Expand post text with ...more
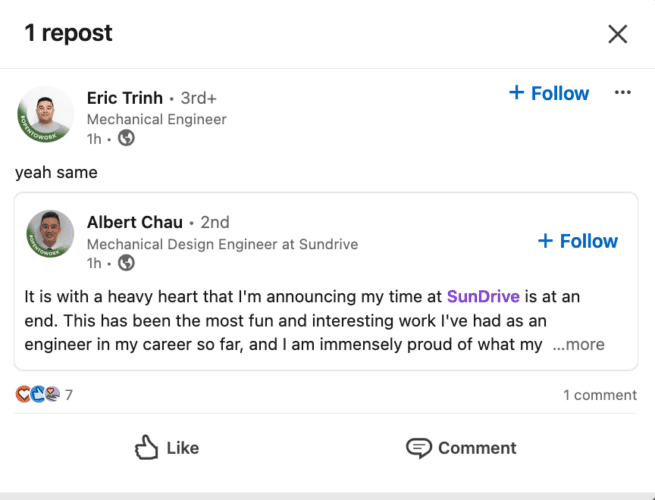 (578, 344)
